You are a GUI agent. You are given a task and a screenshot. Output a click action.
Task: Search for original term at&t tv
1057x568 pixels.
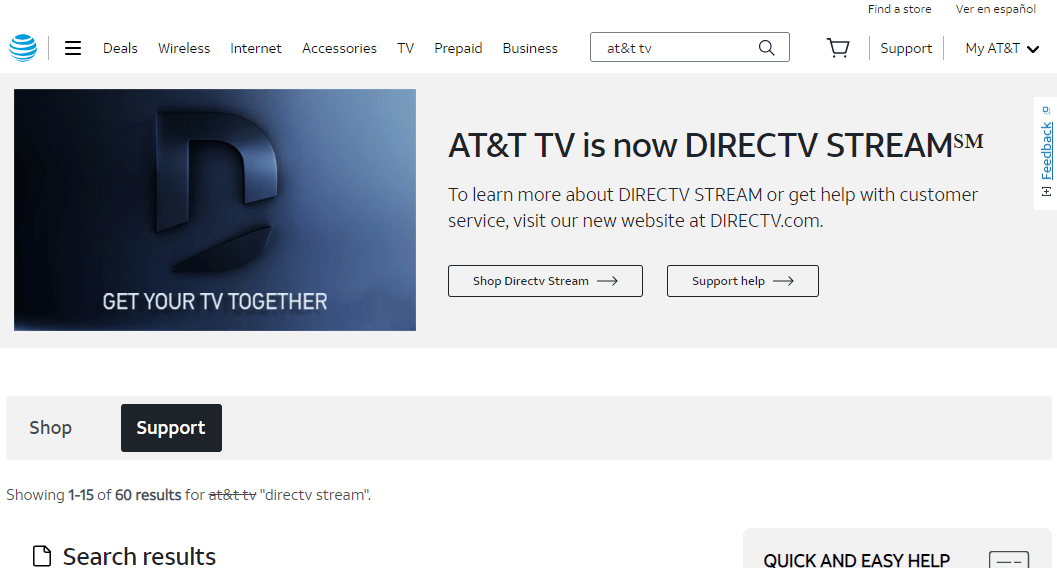233,495
